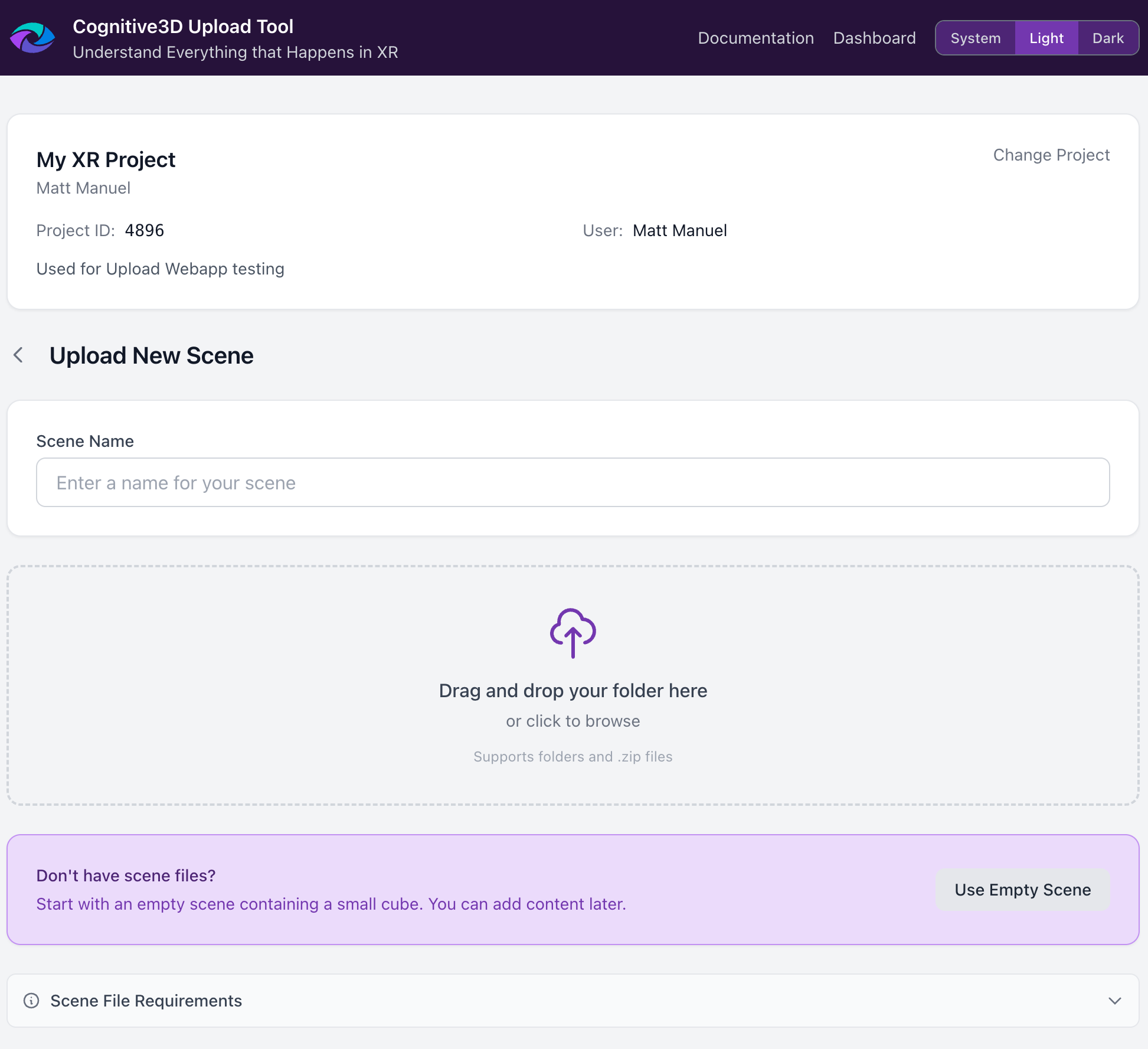1148x1049 pixels.
Task: Click the 'Don't have scene files?' banner text
Action: point(126,875)
